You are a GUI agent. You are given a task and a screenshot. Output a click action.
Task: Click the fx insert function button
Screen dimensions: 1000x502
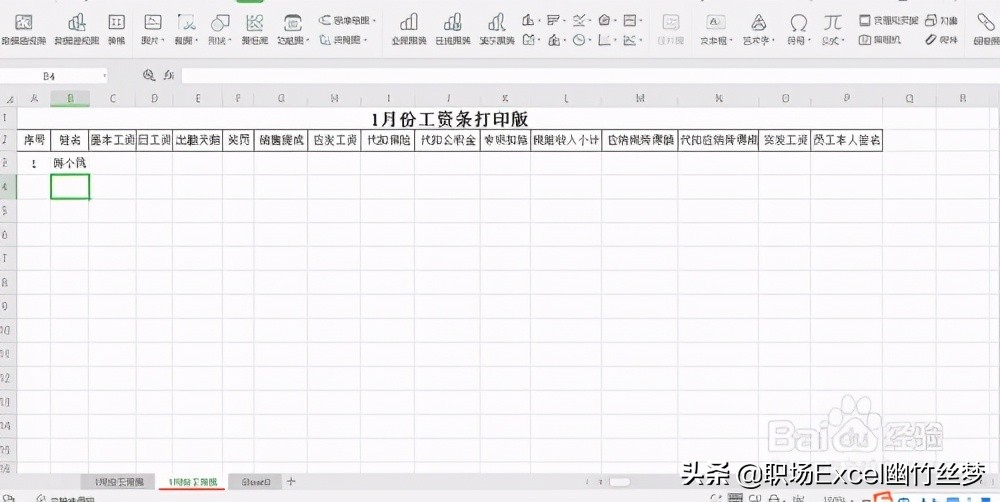[169, 75]
